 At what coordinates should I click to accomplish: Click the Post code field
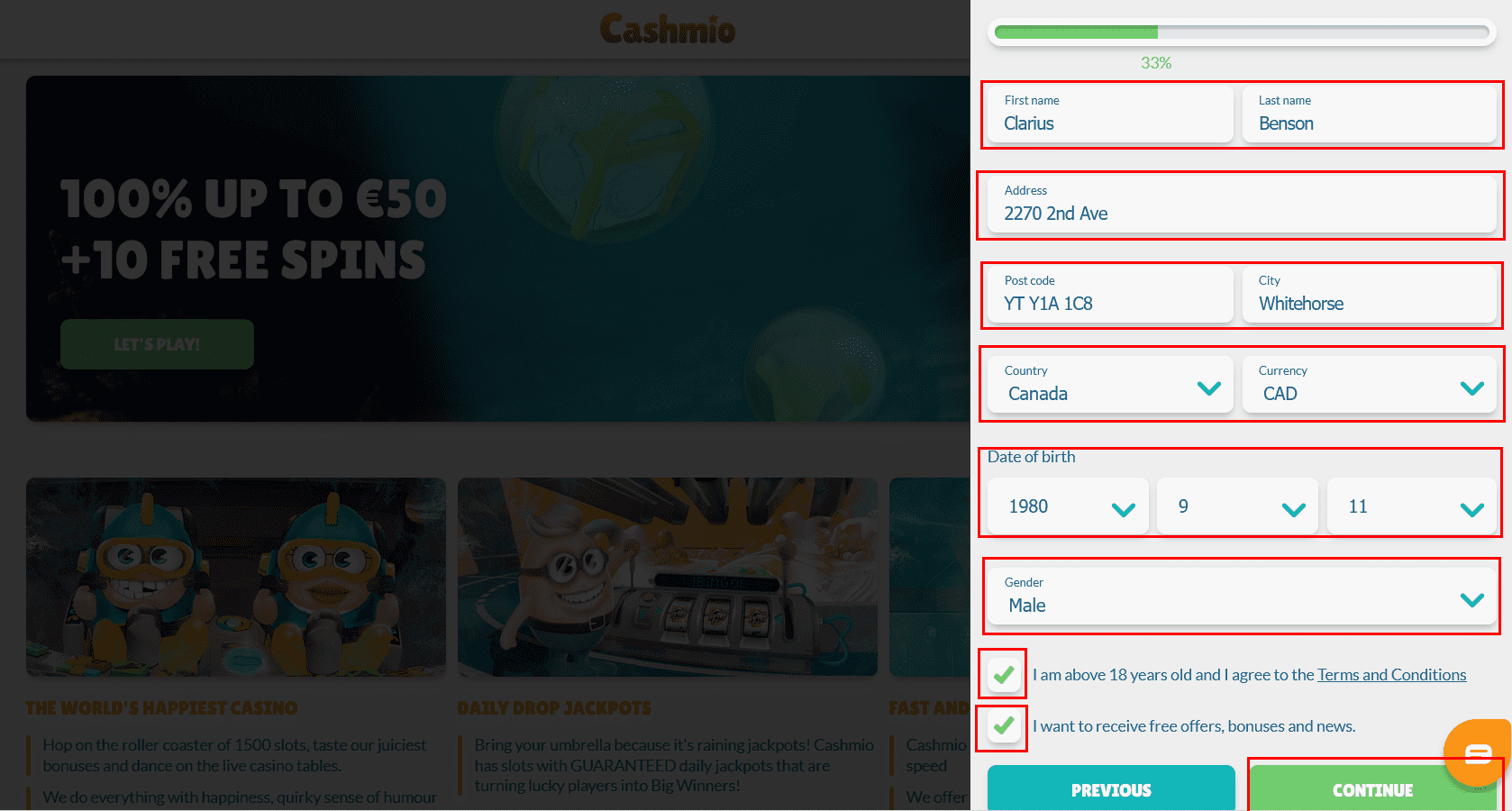(1110, 295)
